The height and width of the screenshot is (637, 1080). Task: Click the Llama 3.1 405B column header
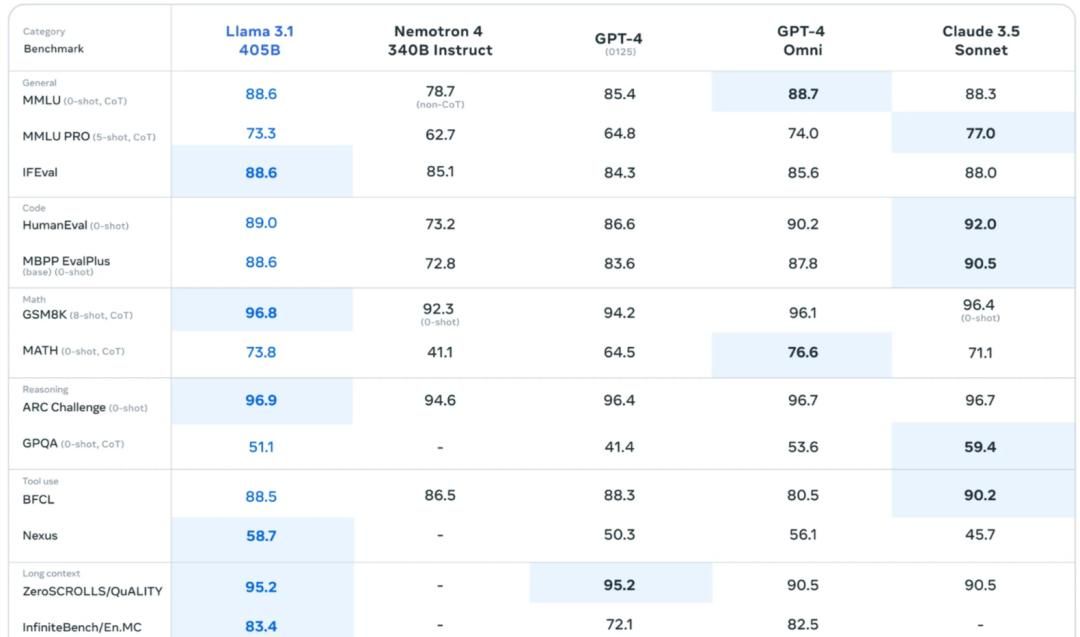260,40
